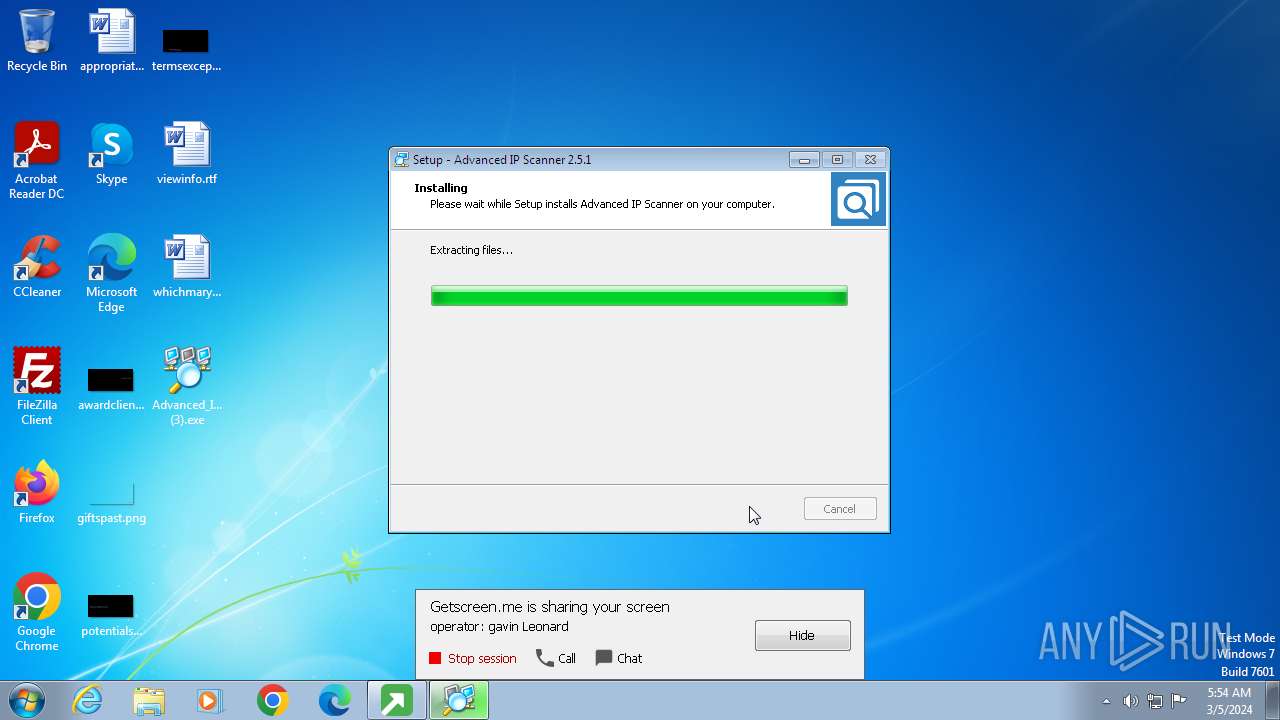
Task: Open Action Center flag icon
Action: click(1179, 701)
